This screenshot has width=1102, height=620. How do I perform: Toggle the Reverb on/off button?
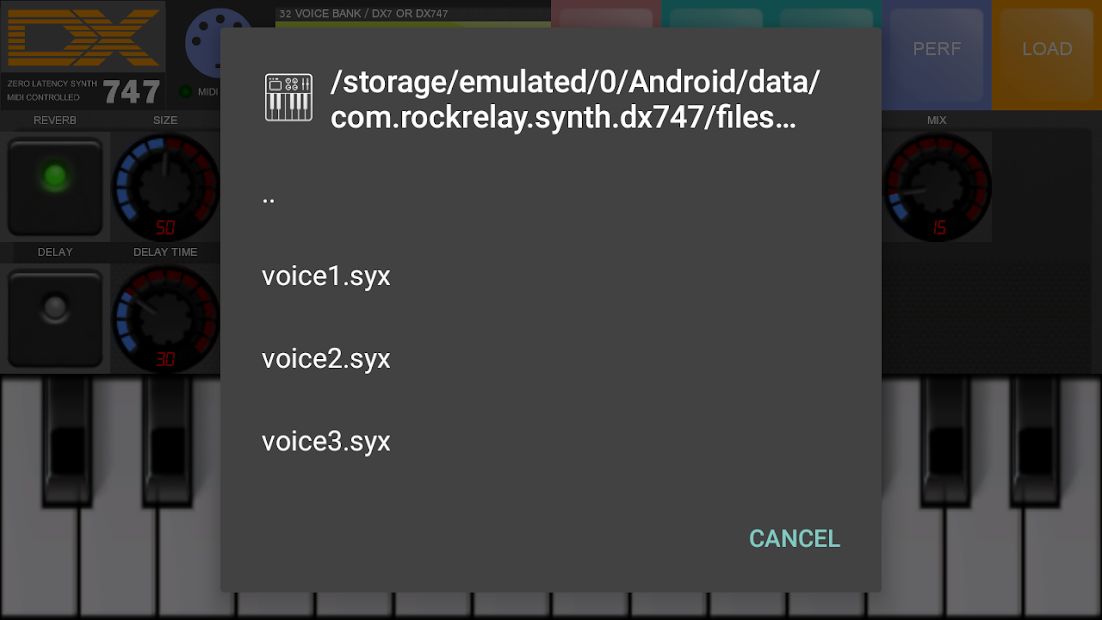[55, 187]
